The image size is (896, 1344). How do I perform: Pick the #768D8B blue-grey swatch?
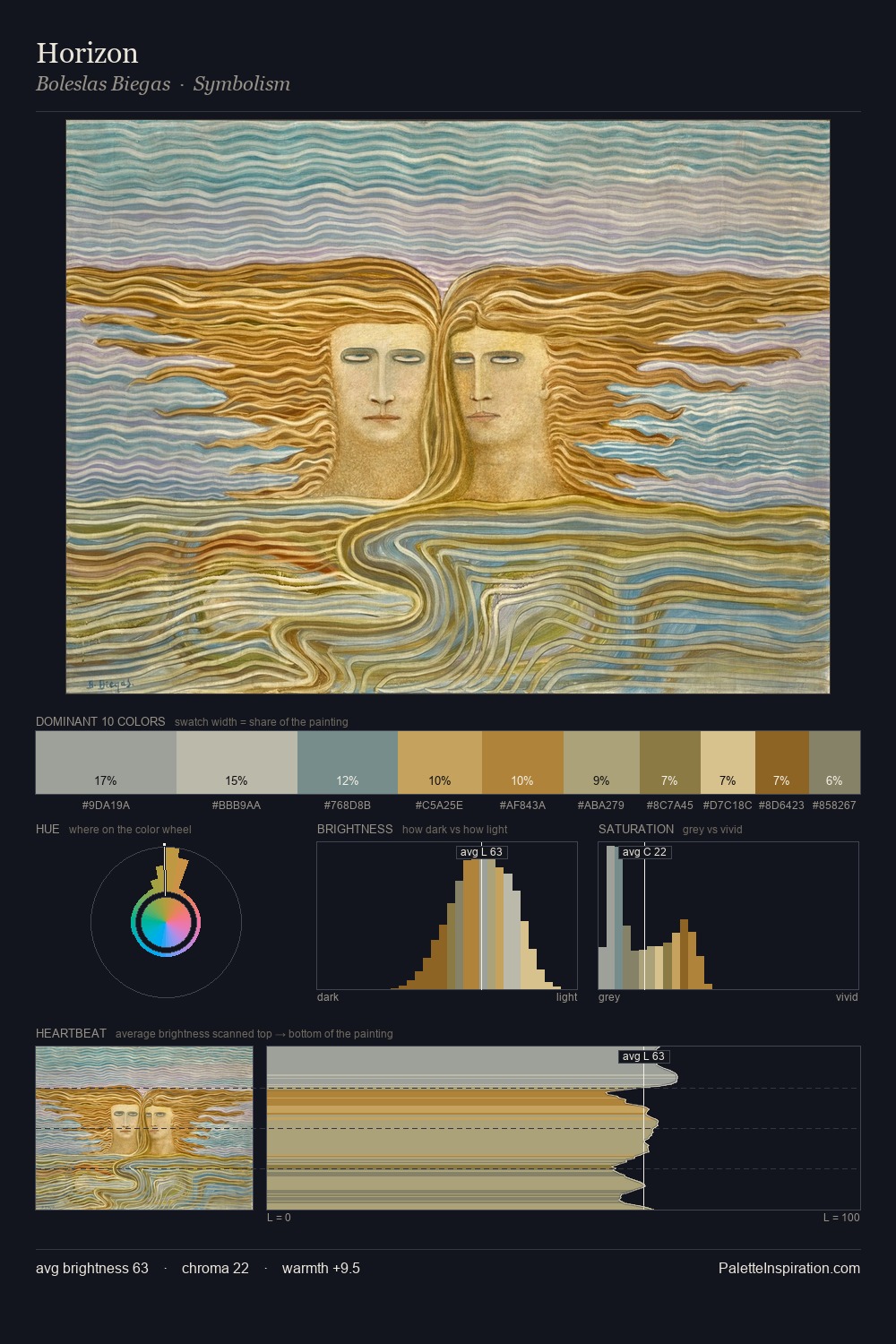pos(348,762)
